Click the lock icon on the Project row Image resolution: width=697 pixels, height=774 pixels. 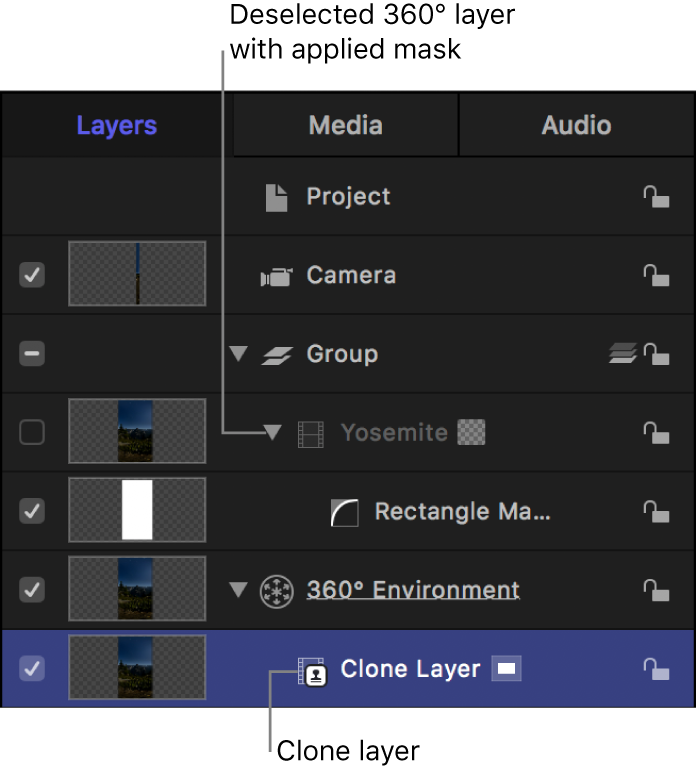pos(655,197)
